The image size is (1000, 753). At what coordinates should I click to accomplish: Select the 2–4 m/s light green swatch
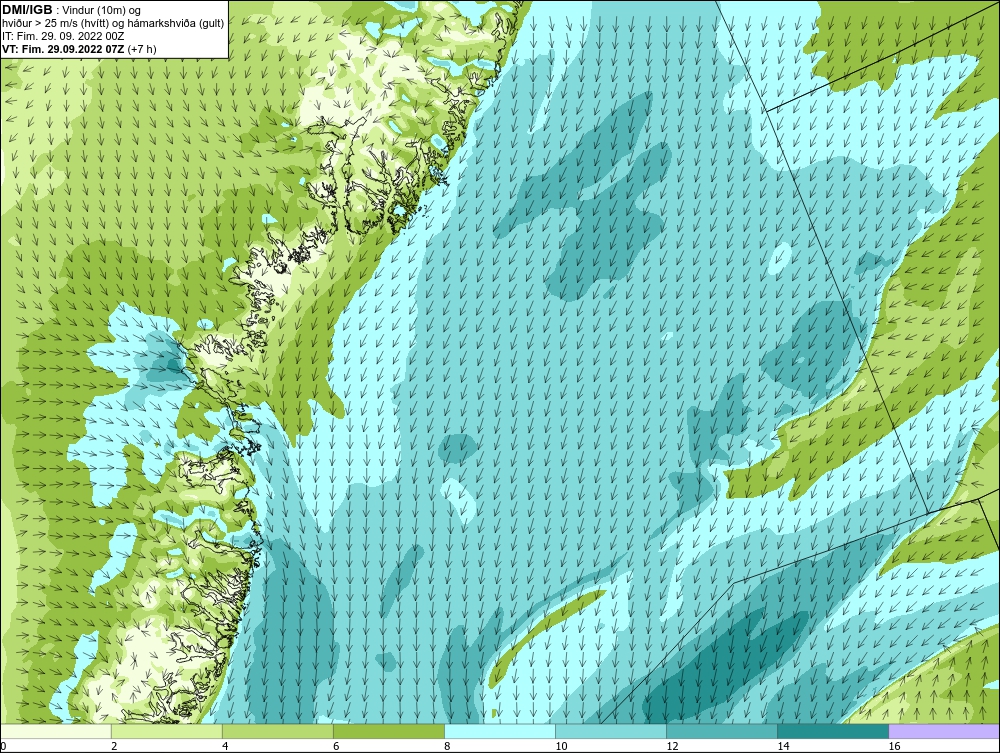166,731
